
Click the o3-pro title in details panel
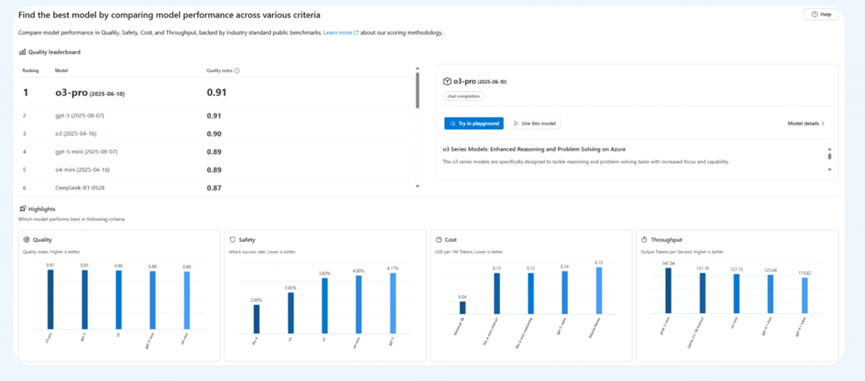coord(479,82)
